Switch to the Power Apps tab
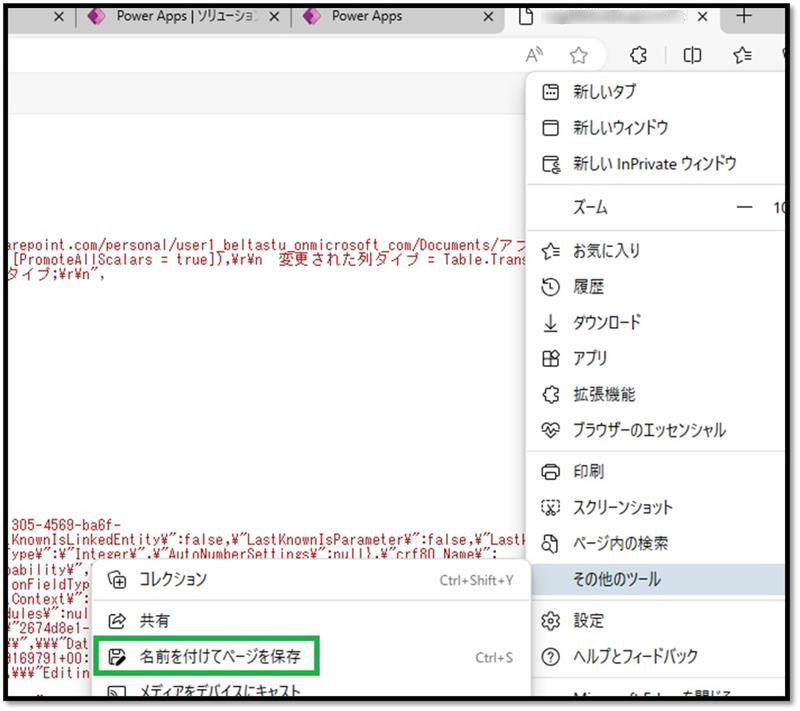The image size is (800, 711). 398,17
